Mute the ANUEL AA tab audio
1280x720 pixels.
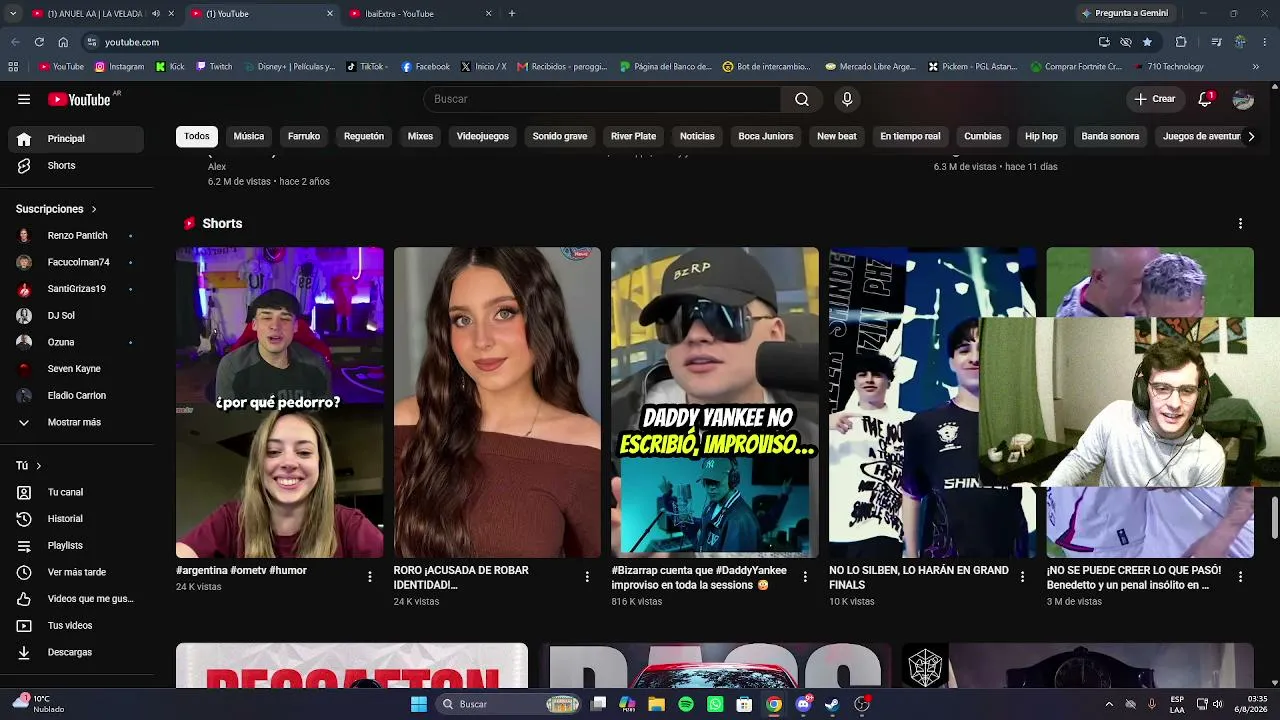tap(156, 14)
